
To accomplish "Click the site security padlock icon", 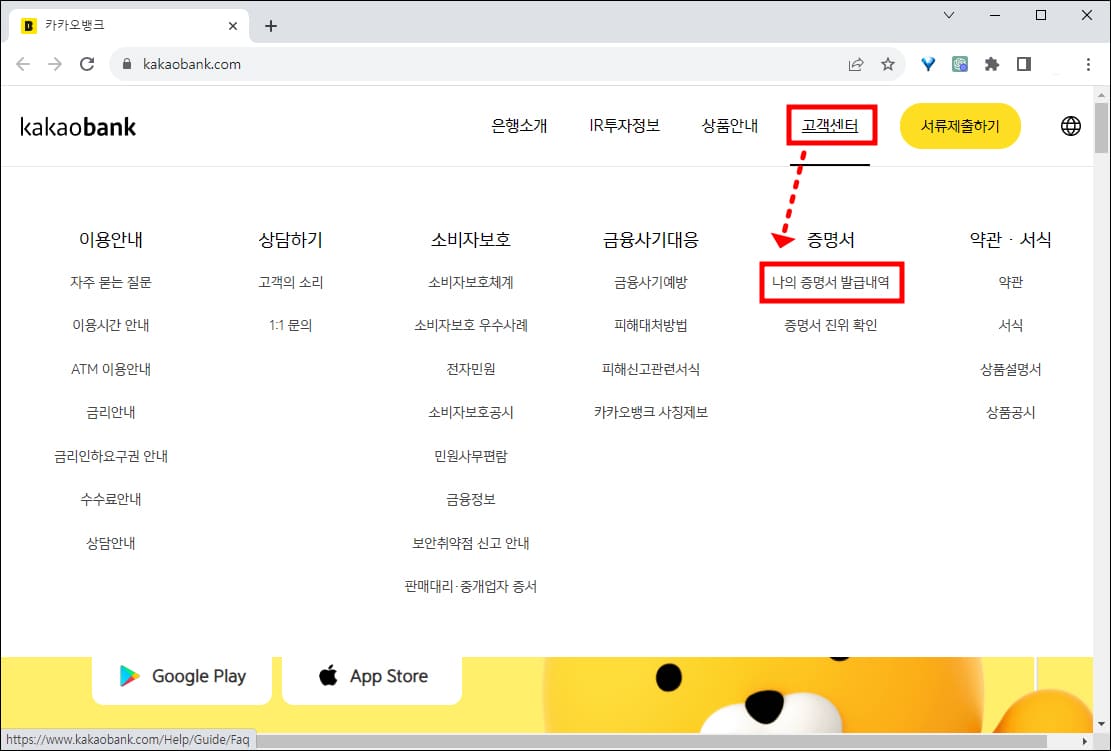I will (126, 63).
